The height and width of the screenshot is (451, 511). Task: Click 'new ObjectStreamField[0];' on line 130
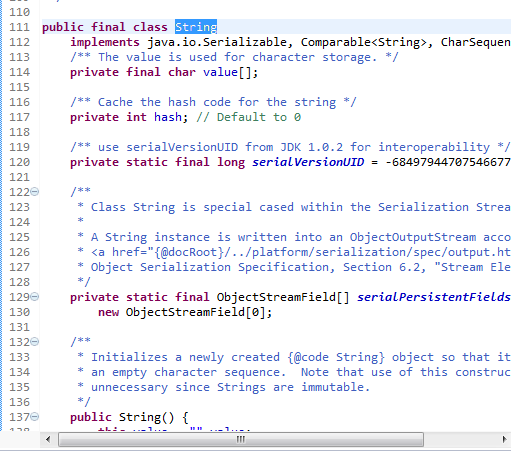click(185, 312)
